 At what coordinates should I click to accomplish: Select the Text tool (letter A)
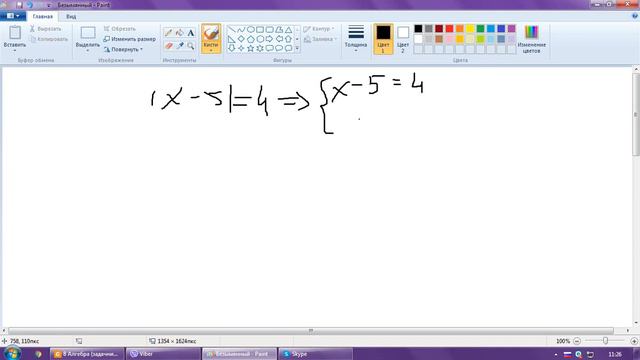(x=191, y=33)
